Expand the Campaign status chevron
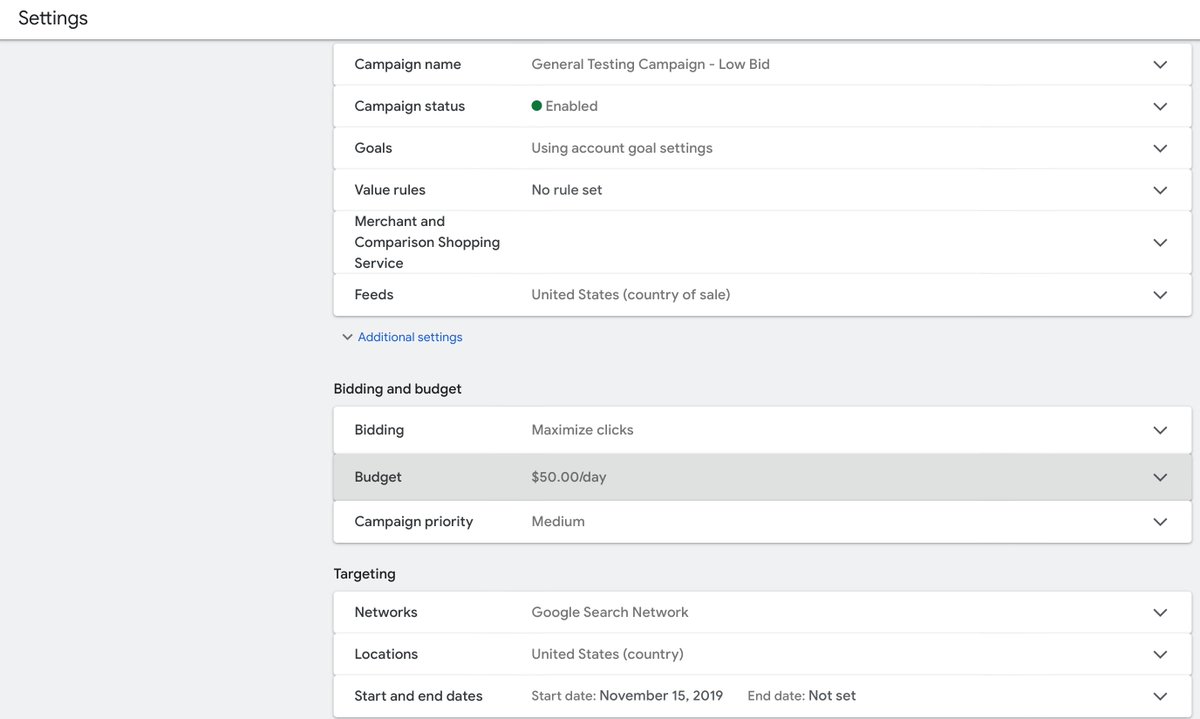This screenshot has width=1200, height=719. tap(1160, 107)
